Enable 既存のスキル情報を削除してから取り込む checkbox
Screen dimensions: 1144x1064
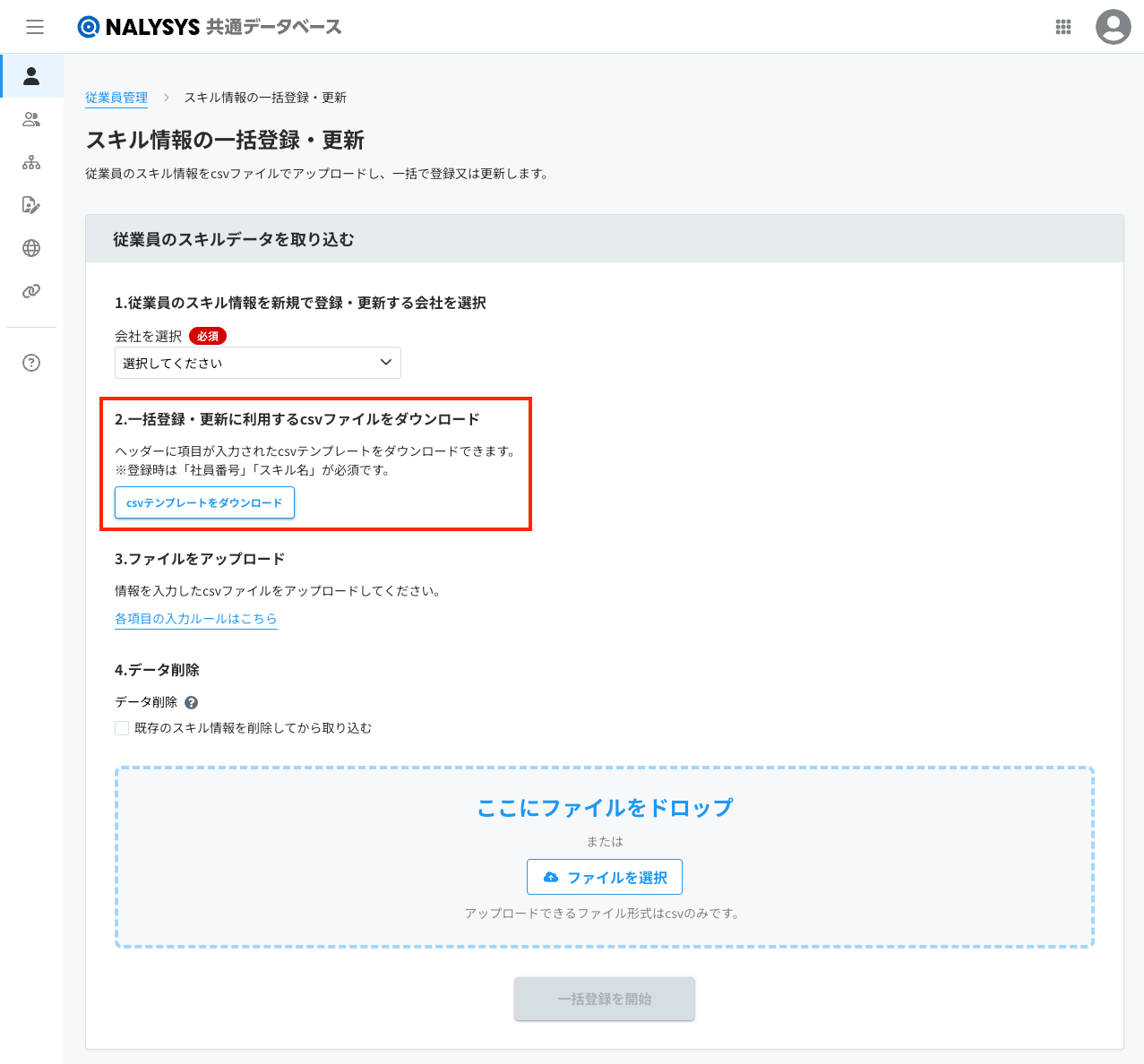click(122, 728)
